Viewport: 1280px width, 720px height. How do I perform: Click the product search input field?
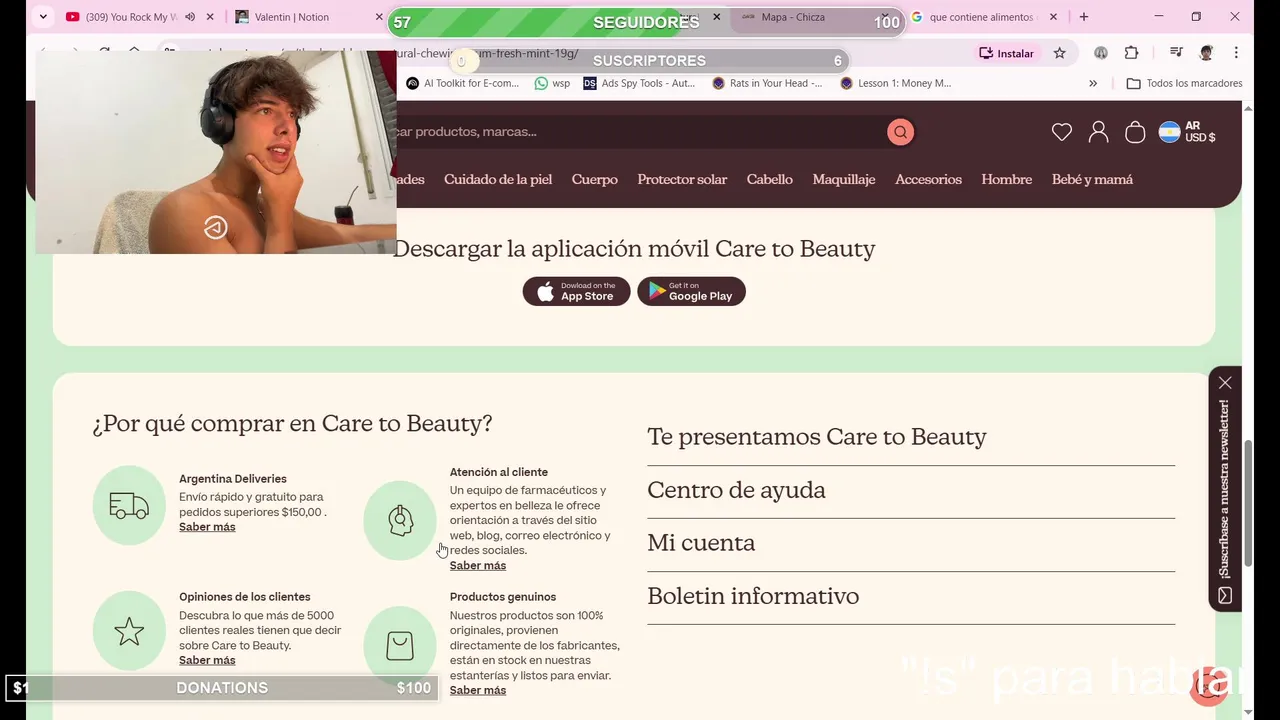[640, 132]
